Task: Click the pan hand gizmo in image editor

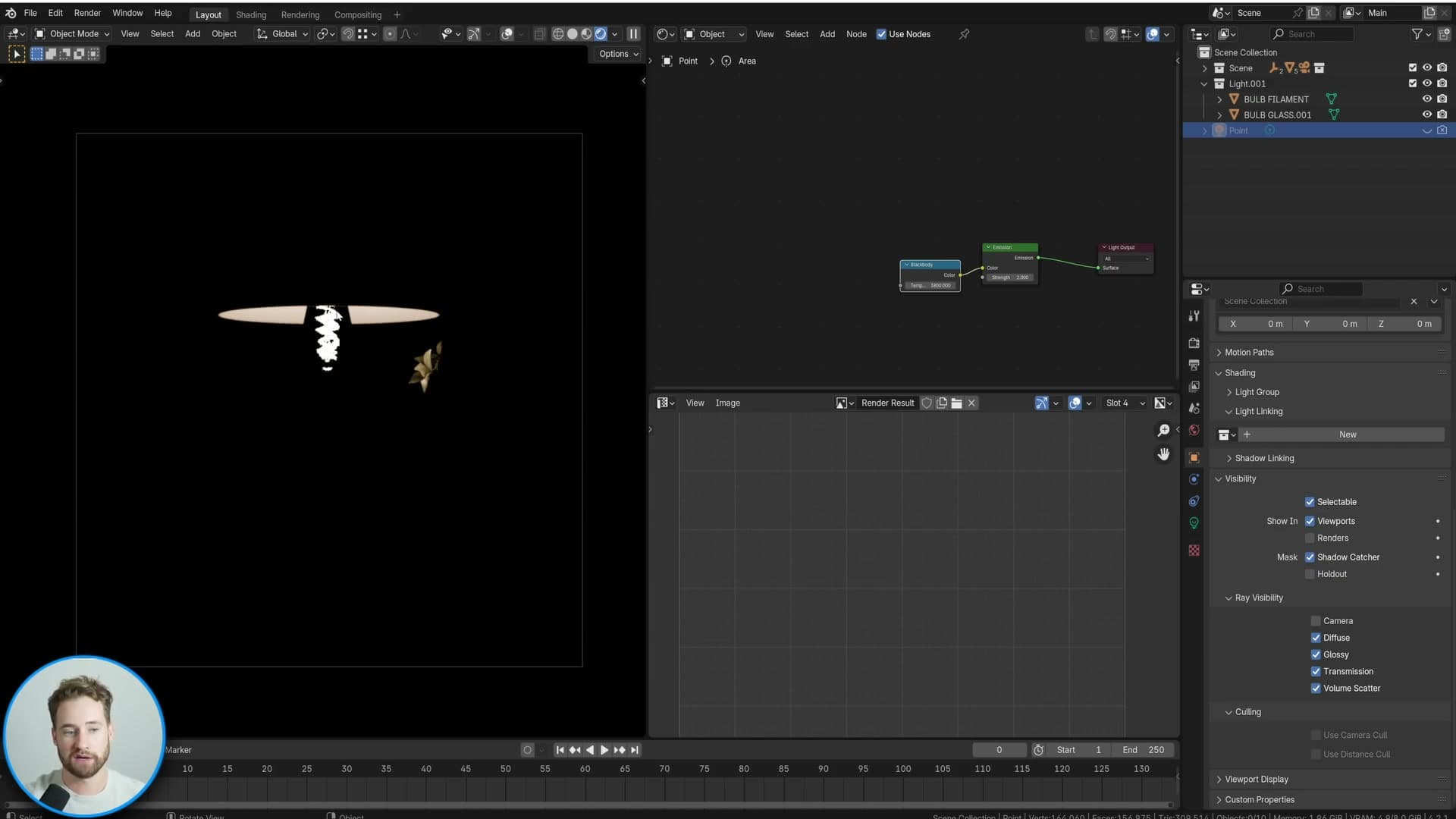Action: pyautogui.click(x=1163, y=454)
